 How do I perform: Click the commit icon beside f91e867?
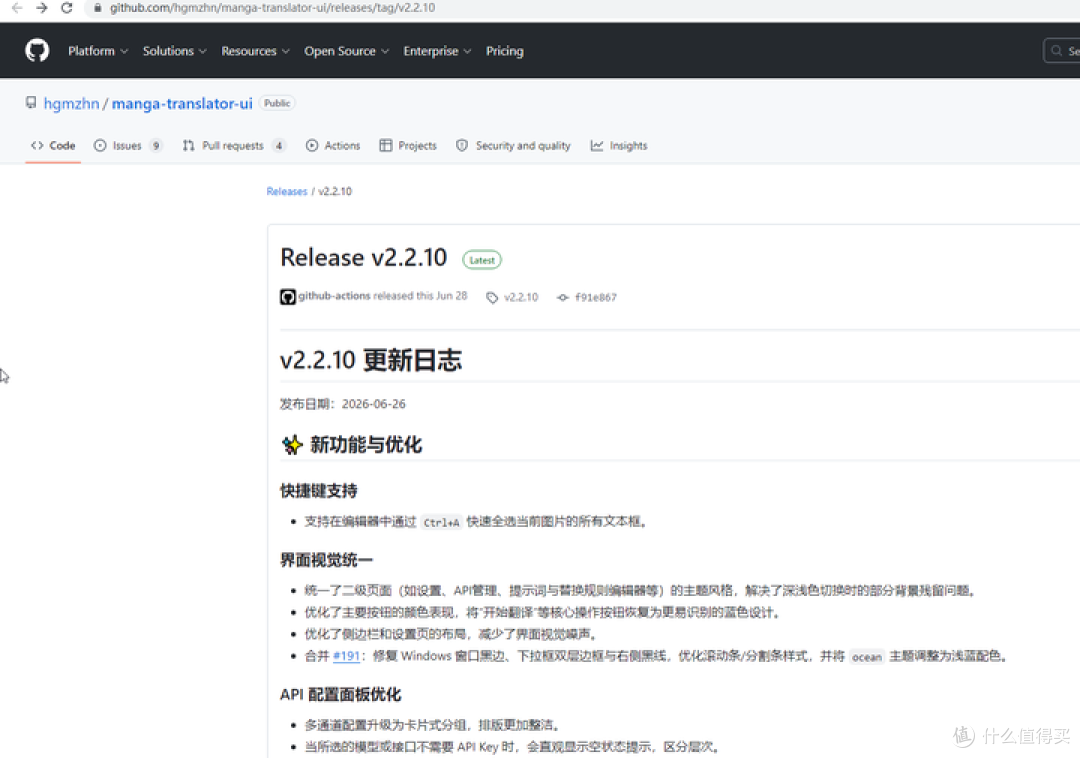563,297
